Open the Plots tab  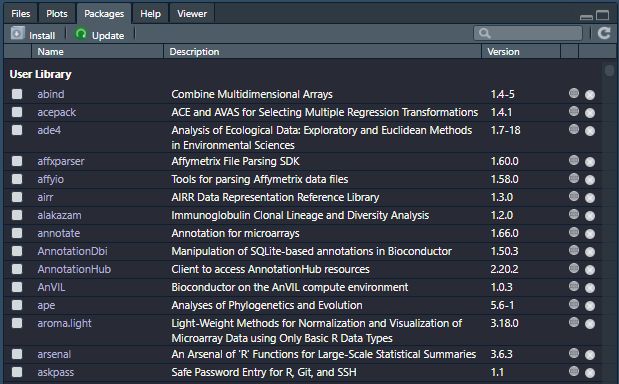(x=56, y=13)
